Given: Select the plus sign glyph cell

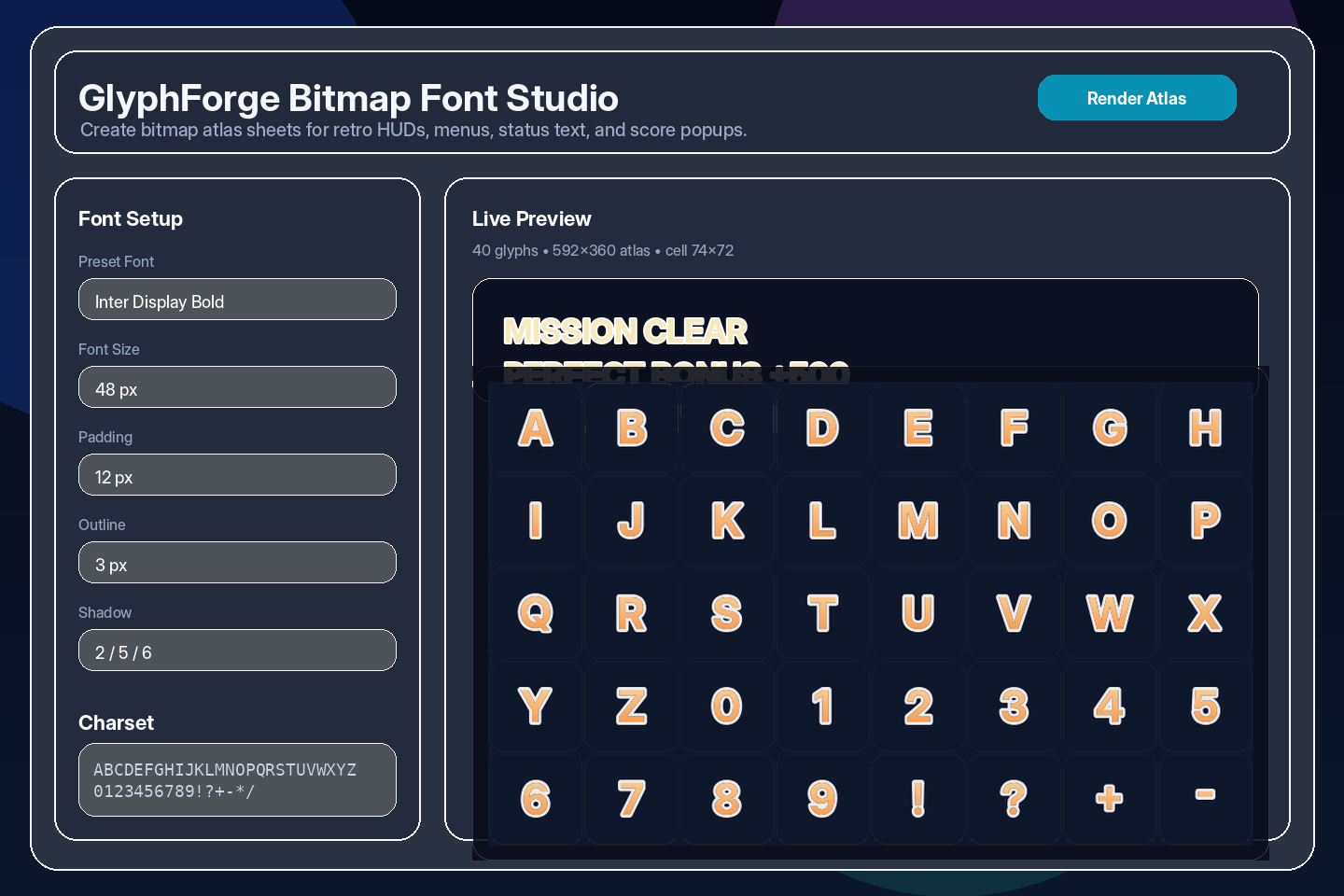Looking at the screenshot, I should [1110, 799].
